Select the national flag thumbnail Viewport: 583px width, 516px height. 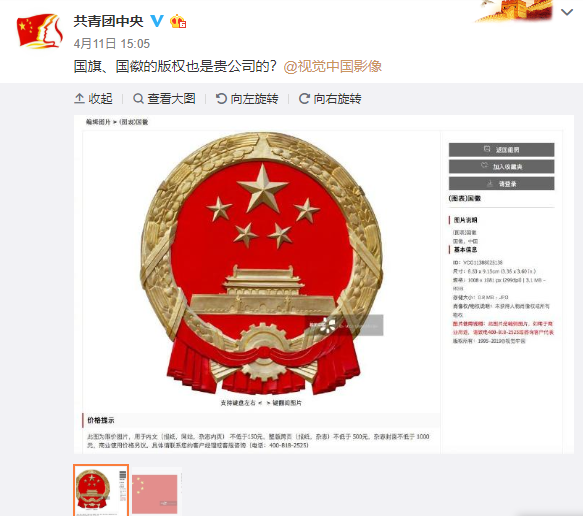pyautogui.click(x=156, y=492)
